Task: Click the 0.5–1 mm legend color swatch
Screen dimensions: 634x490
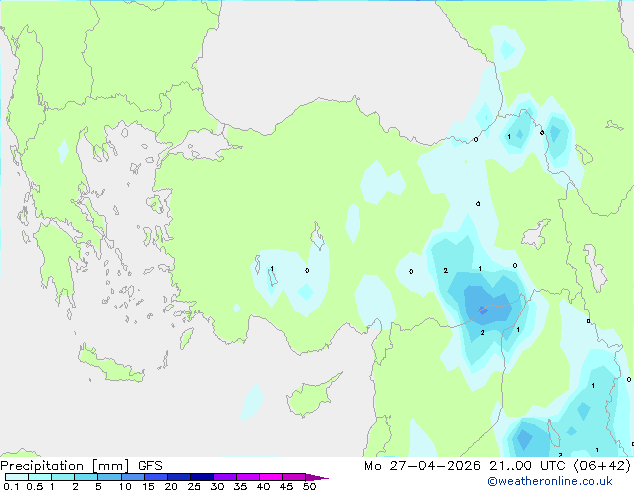Action: (x=40, y=477)
